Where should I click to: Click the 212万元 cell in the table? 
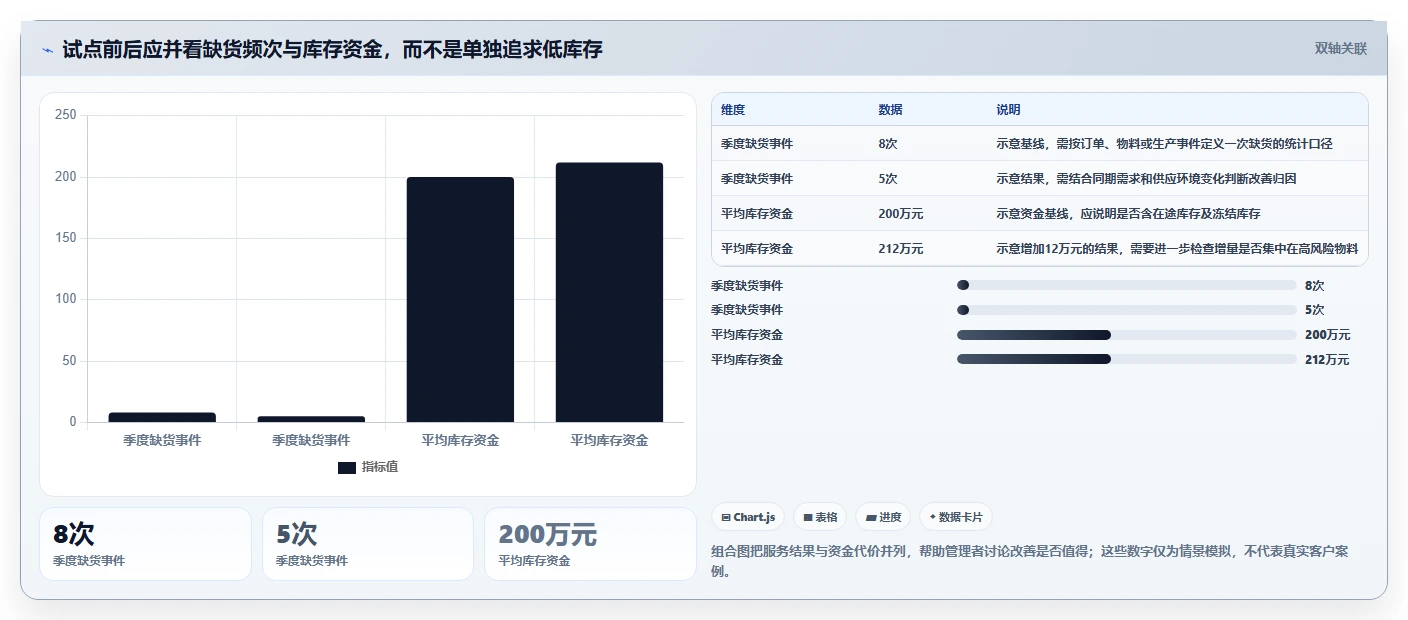(901, 249)
